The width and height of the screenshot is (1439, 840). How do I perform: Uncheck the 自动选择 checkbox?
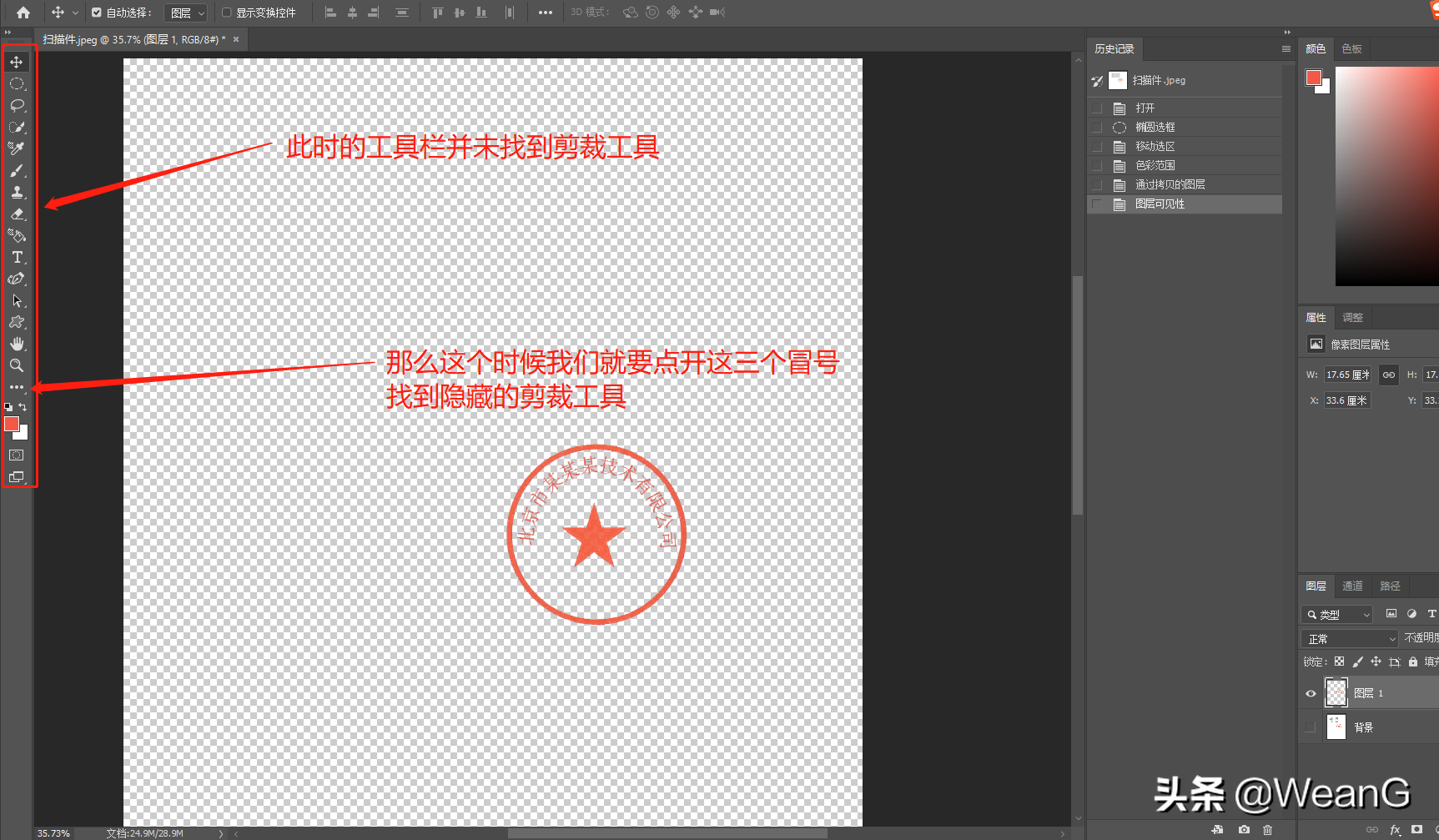point(97,13)
